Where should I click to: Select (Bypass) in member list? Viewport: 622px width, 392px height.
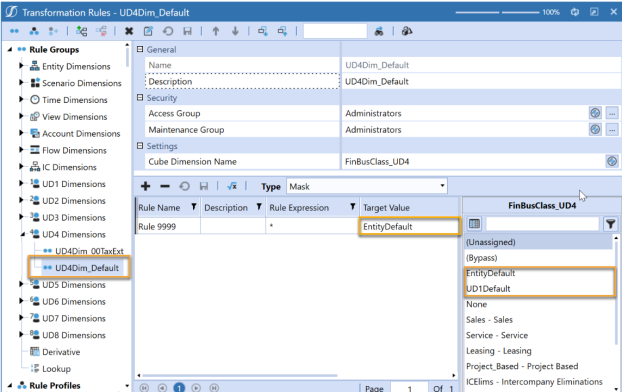tap(539, 258)
